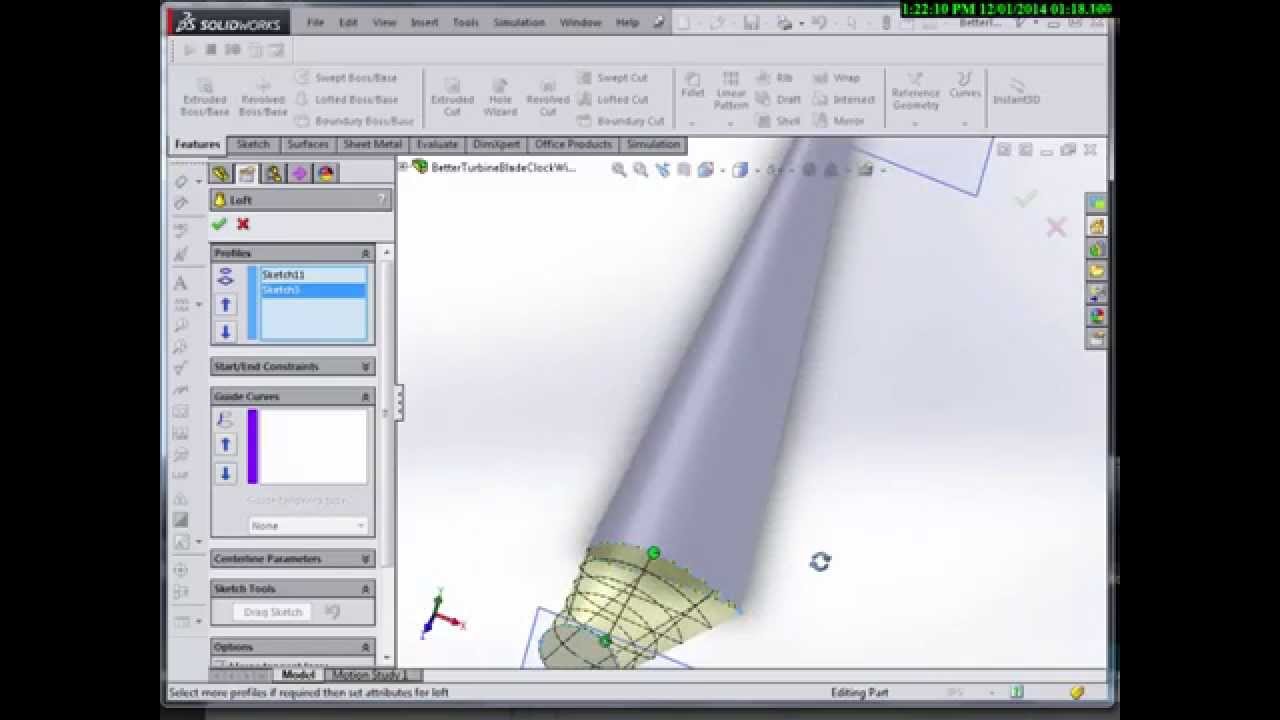1280x720 pixels.
Task: Click Draft tool
Action: click(779, 99)
